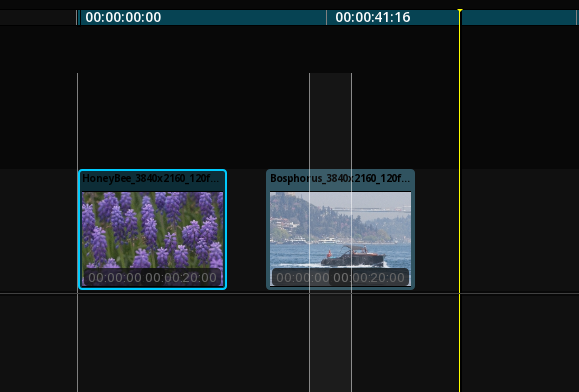
Task: Click the HoneyBee_3840x2160 clip title
Action: tap(150, 179)
